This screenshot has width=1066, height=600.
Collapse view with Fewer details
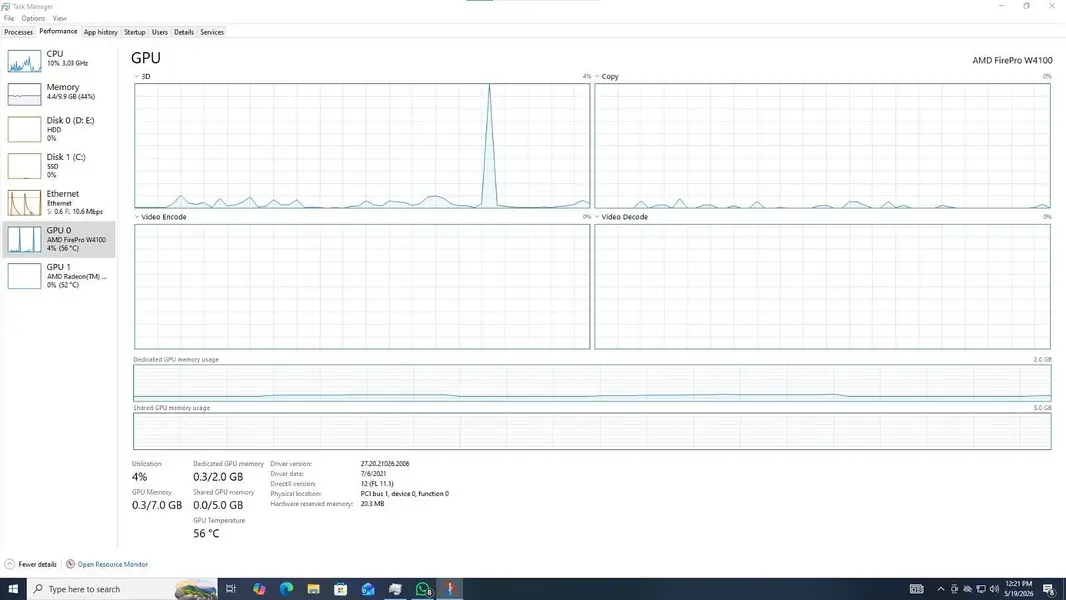point(31,564)
